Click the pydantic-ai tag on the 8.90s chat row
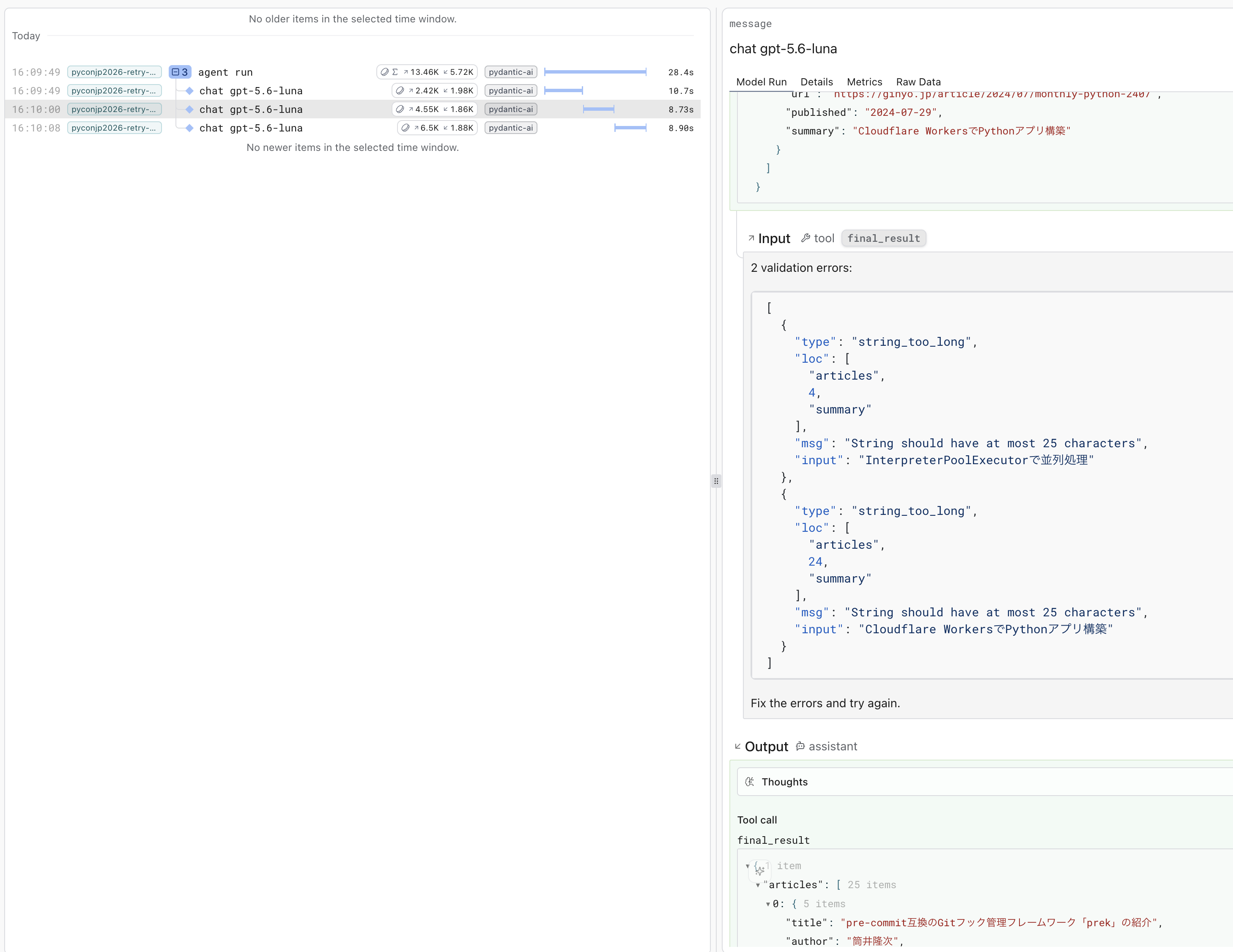 [510, 128]
